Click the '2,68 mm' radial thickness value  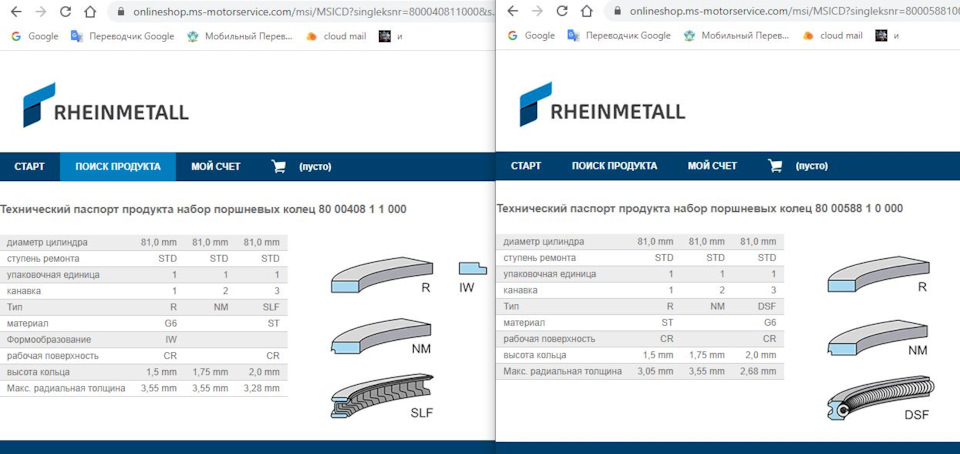pos(758,371)
